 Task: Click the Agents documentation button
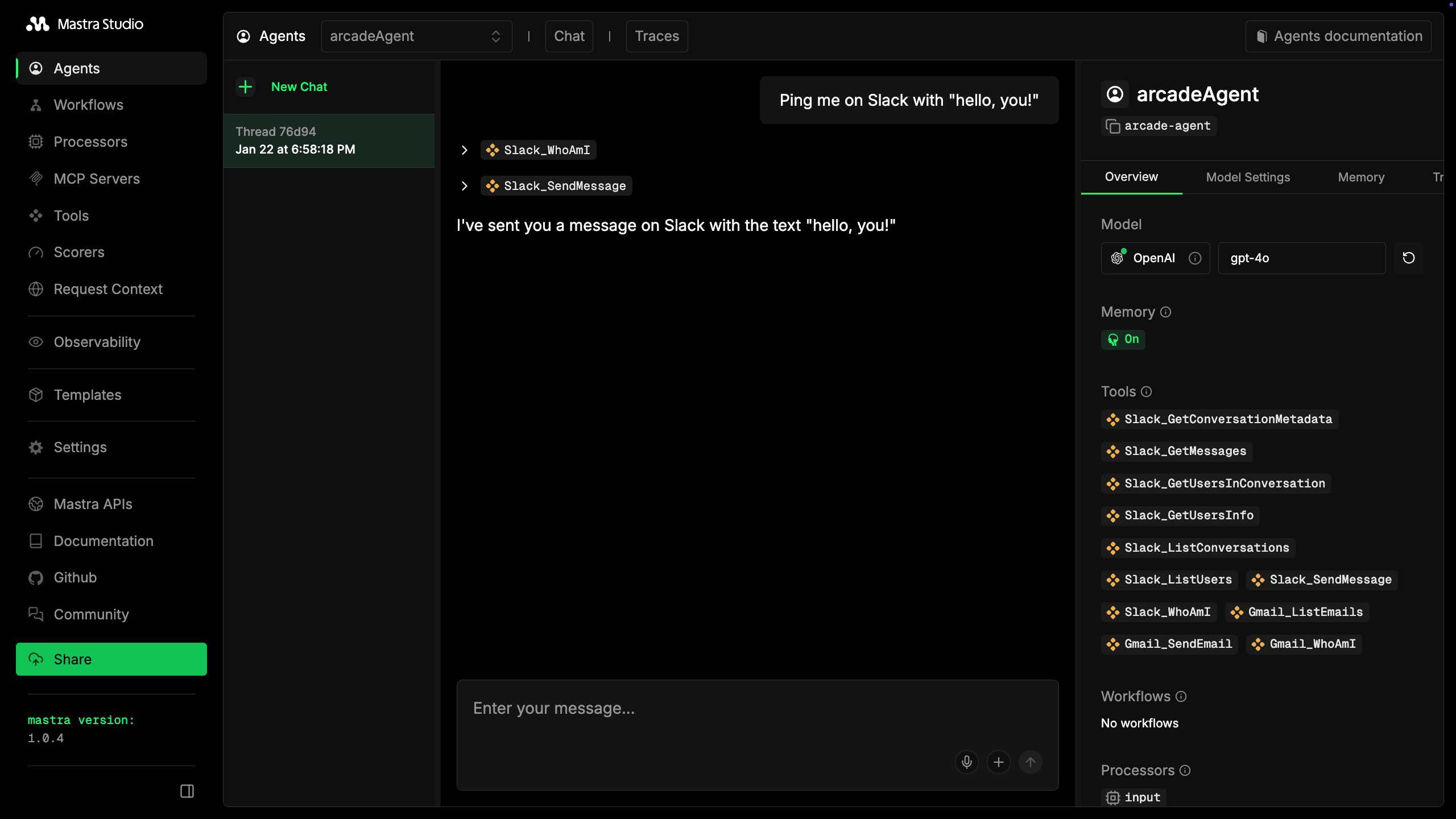[x=1338, y=36]
